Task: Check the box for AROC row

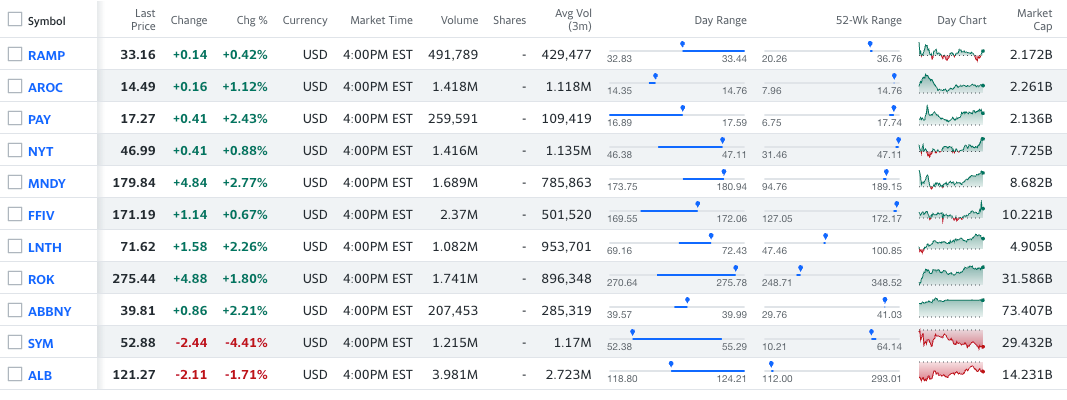Action: (14, 86)
